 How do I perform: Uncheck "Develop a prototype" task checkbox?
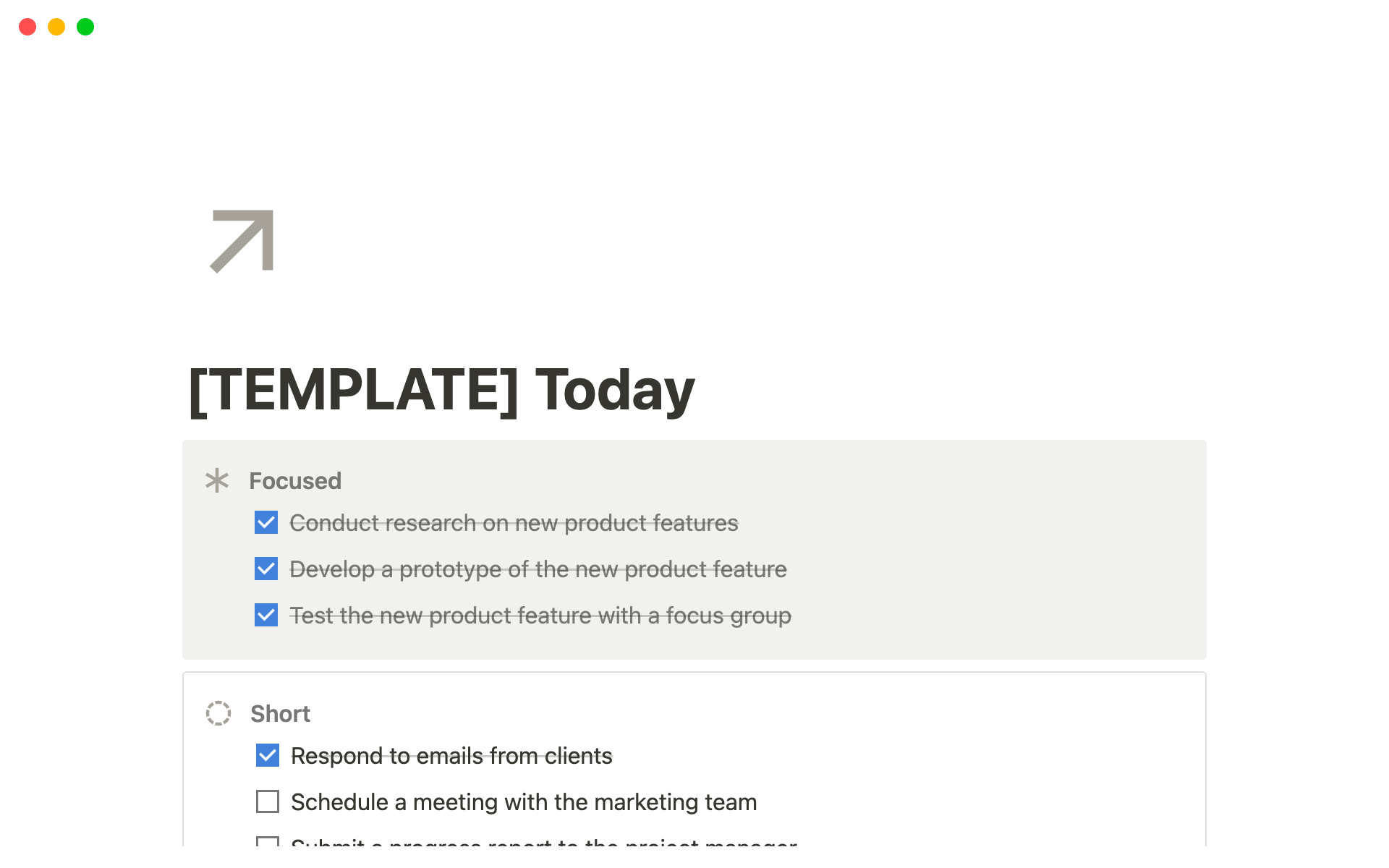pos(266,569)
